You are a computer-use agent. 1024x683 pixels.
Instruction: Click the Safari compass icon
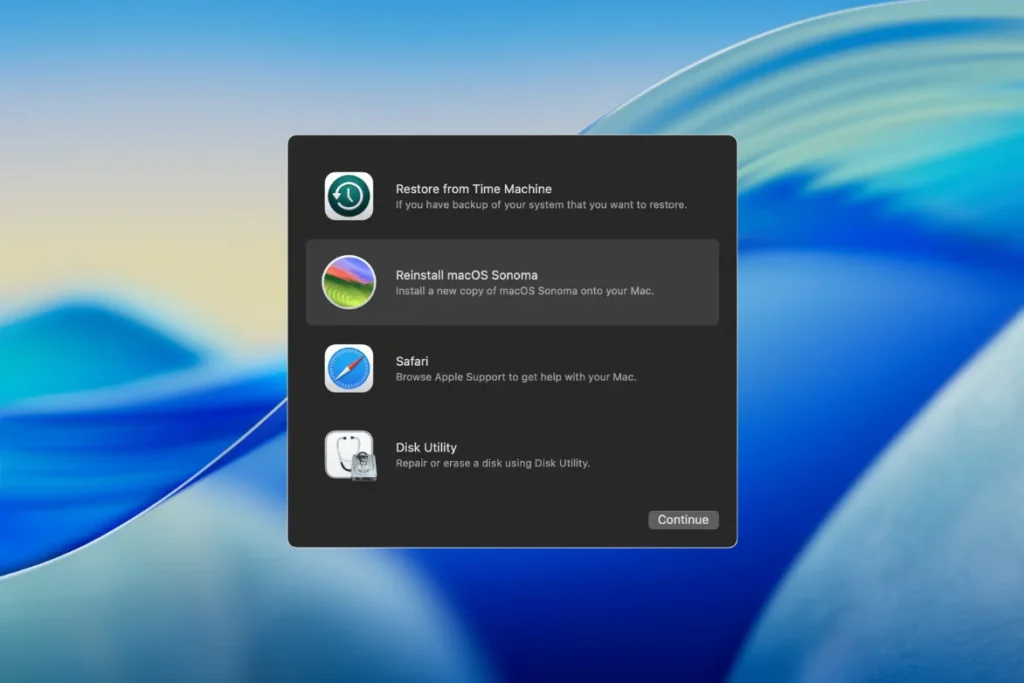coord(349,369)
